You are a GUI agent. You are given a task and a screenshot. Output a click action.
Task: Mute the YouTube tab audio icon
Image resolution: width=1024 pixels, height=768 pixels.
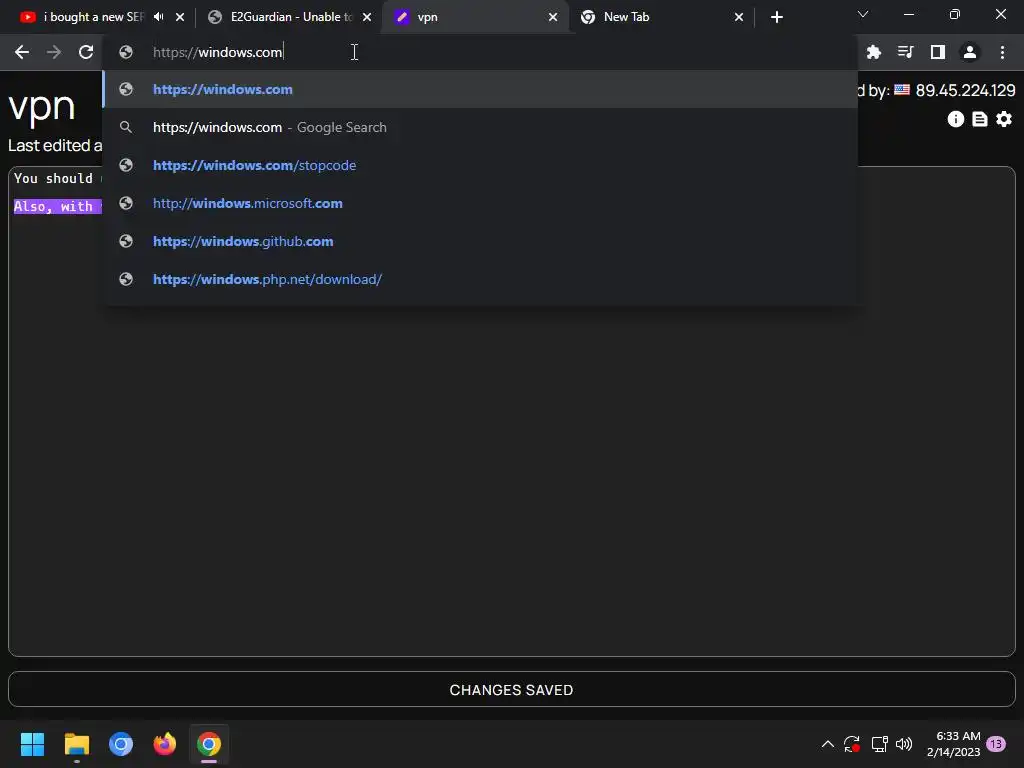click(x=159, y=17)
